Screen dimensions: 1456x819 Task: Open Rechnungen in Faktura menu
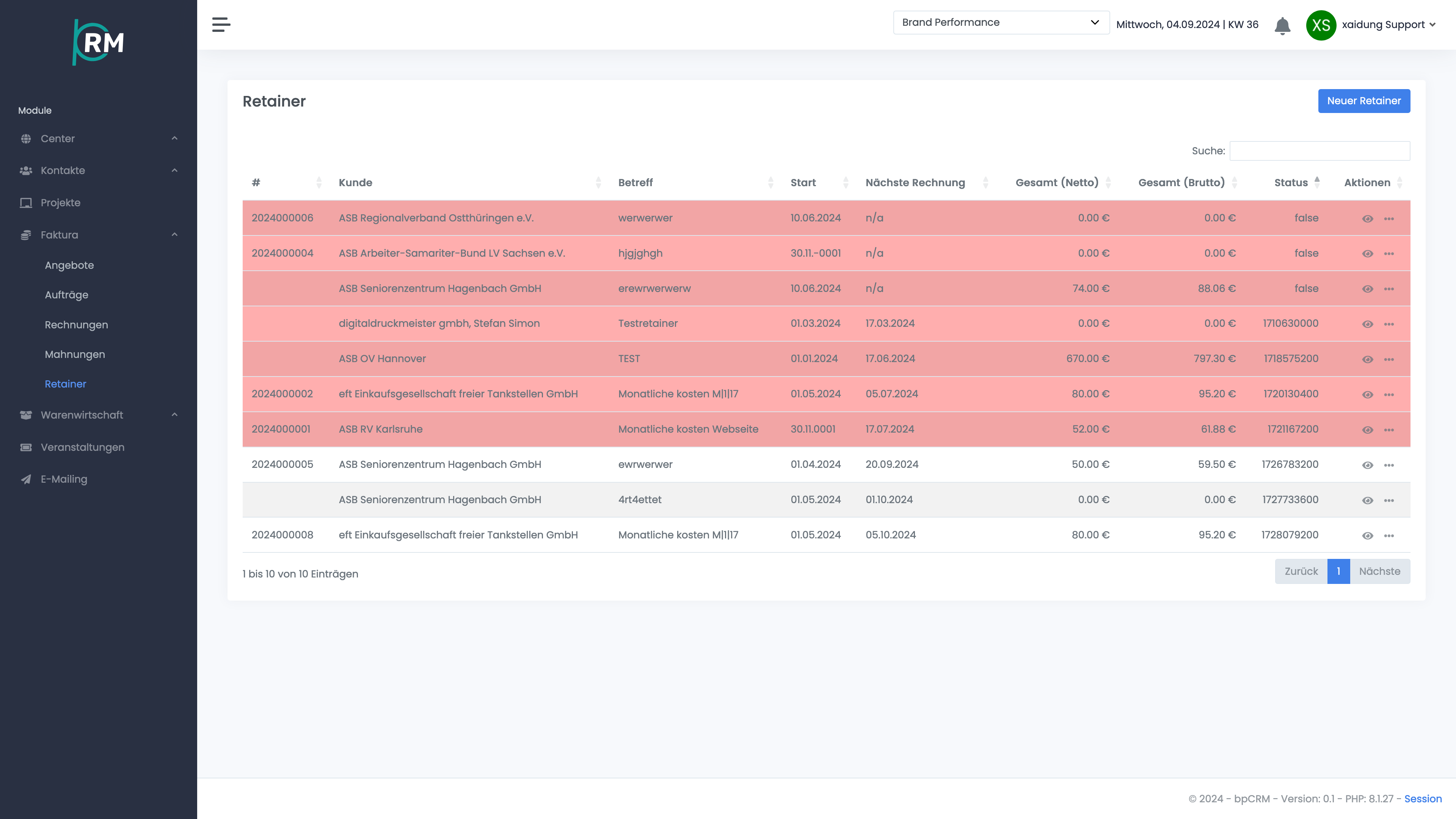point(76,325)
